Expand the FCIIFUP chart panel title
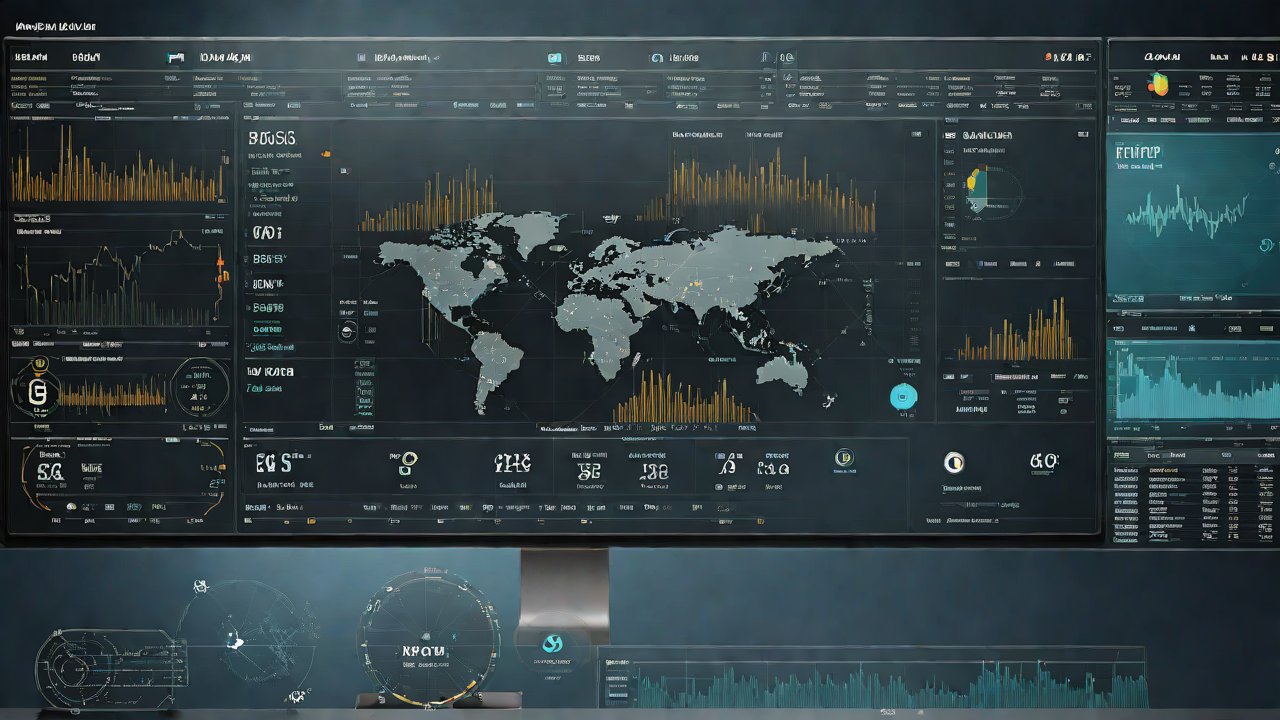 click(x=1140, y=154)
